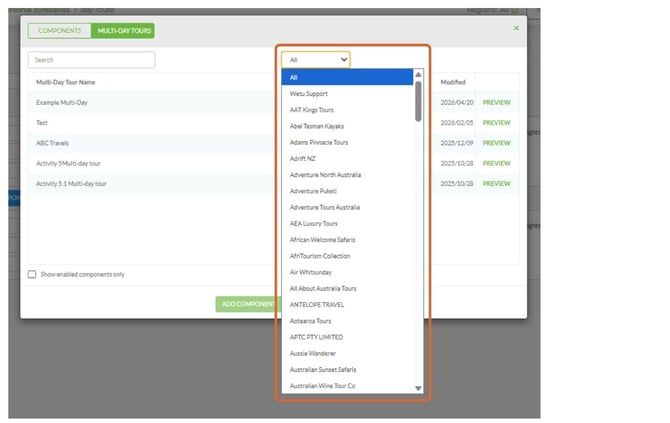Click the dropdown list scroll-up arrow
The image size is (670, 423).
pos(418,75)
